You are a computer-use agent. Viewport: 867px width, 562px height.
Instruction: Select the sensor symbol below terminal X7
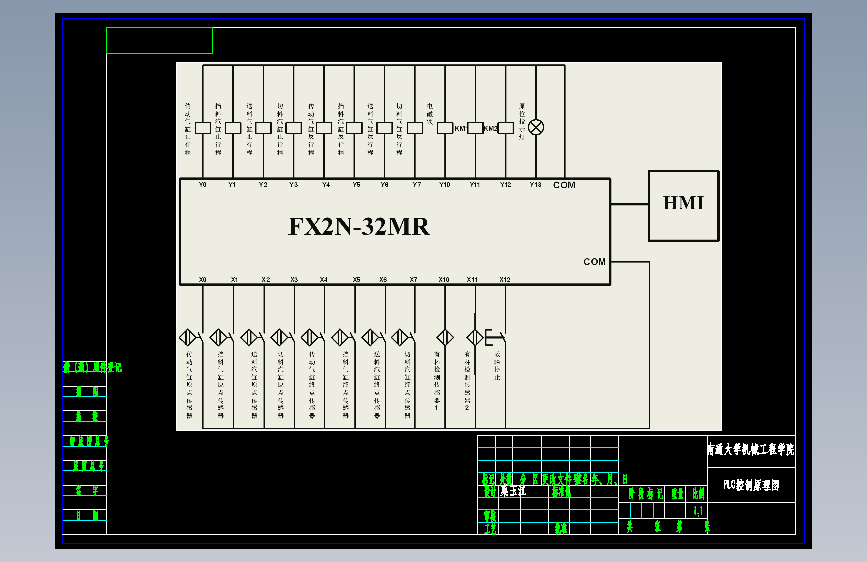click(x=403, y=337)
